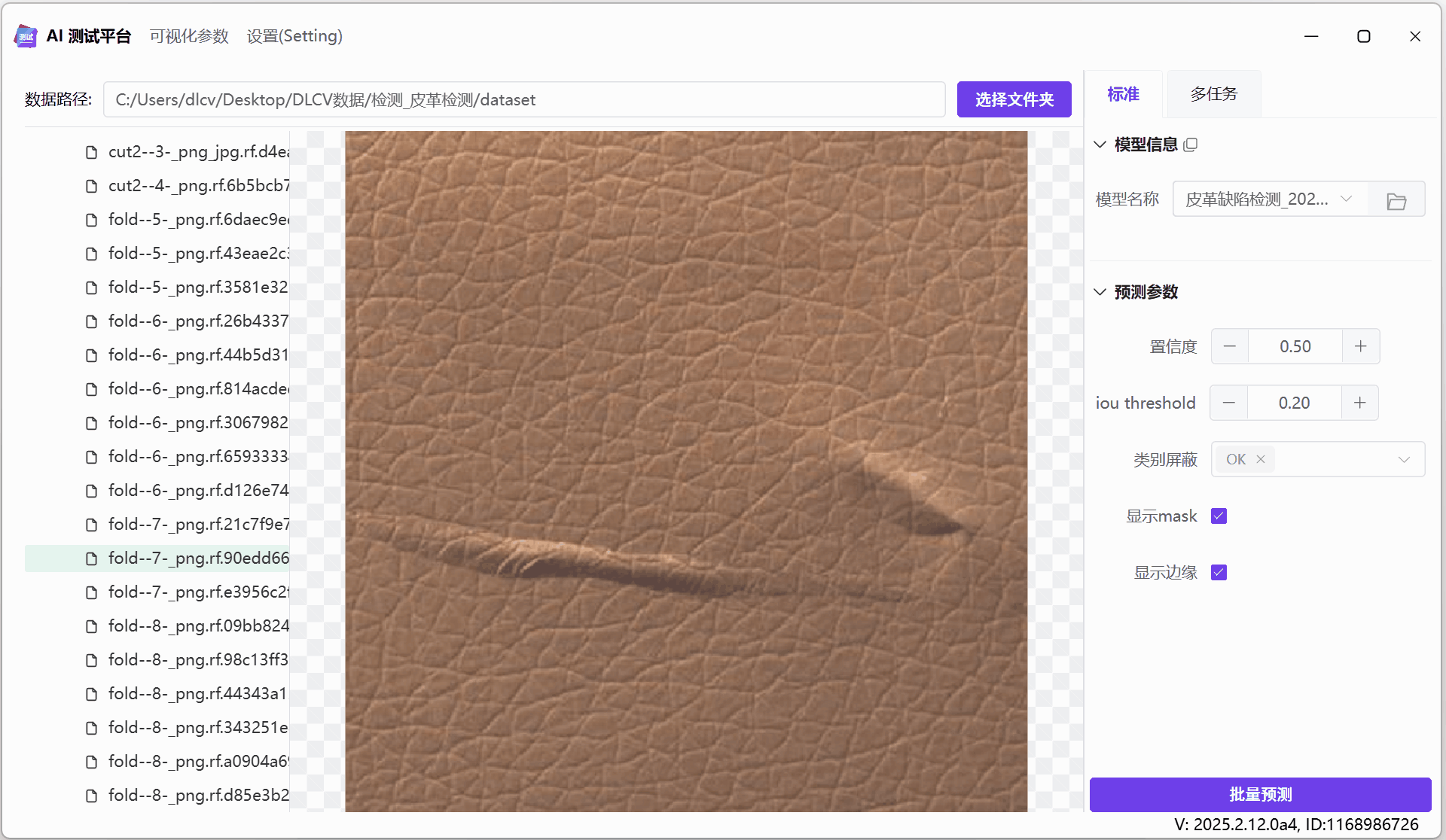
Task: Maximize the application window
Action: [x=1363, y=36]
